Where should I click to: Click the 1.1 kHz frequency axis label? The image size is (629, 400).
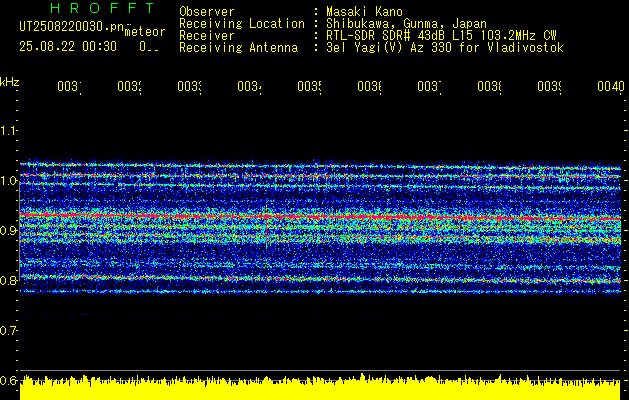(8, 130)
